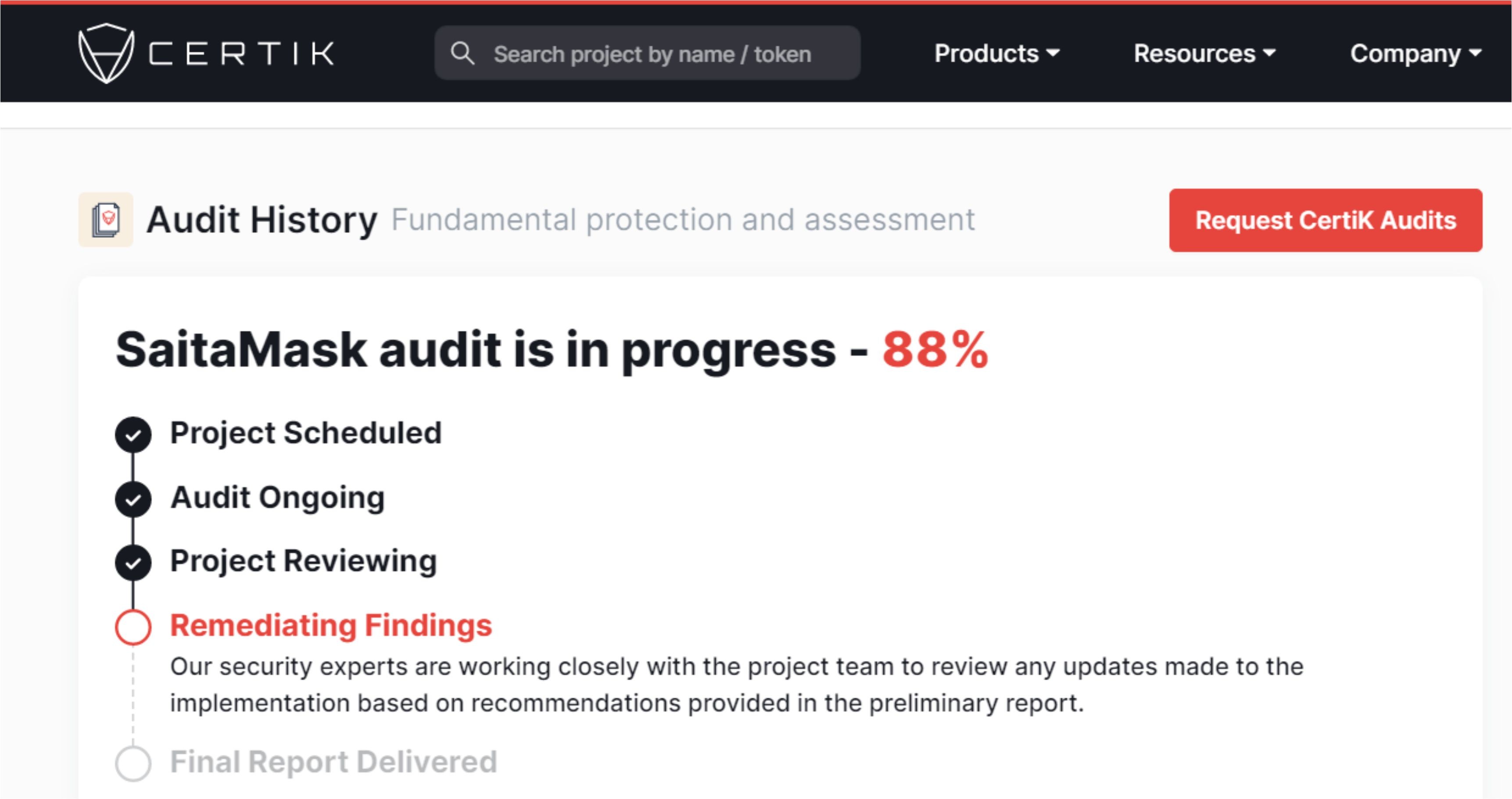Screen dimensions: 1512x799
Task: Click the 88% progress indicator
Action: 935,350
